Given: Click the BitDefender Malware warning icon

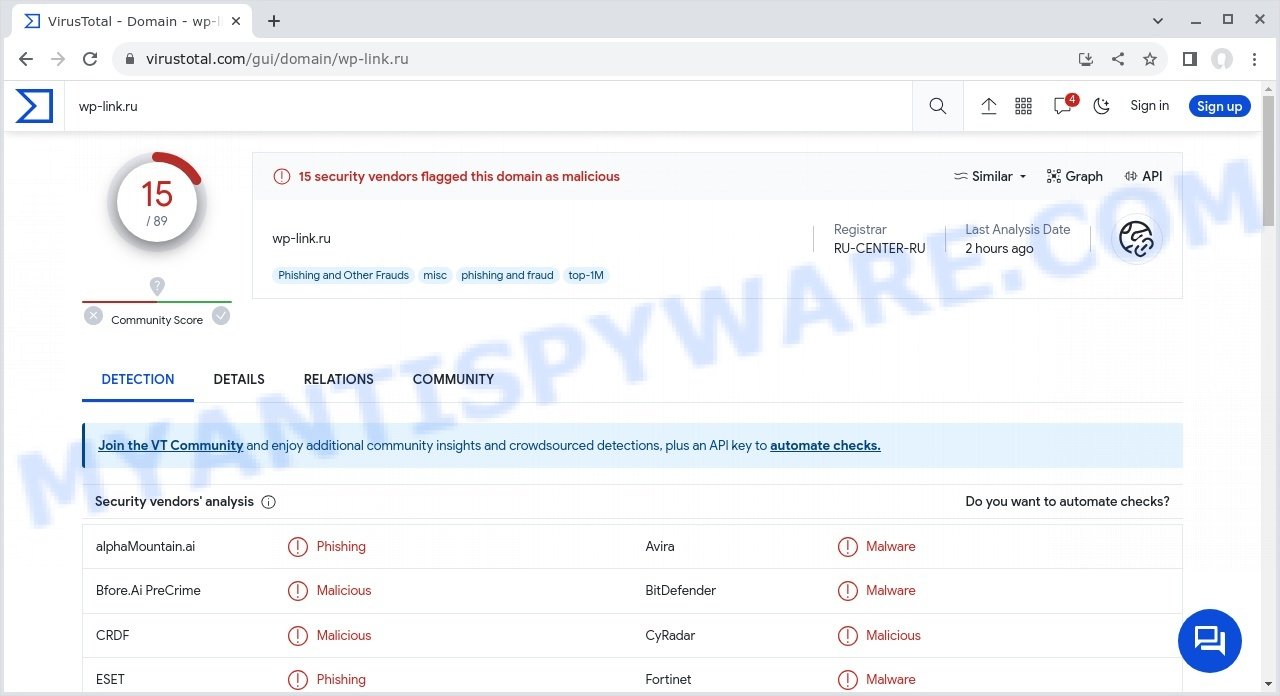Looking at the screenshot, I should tap(848, 591).
